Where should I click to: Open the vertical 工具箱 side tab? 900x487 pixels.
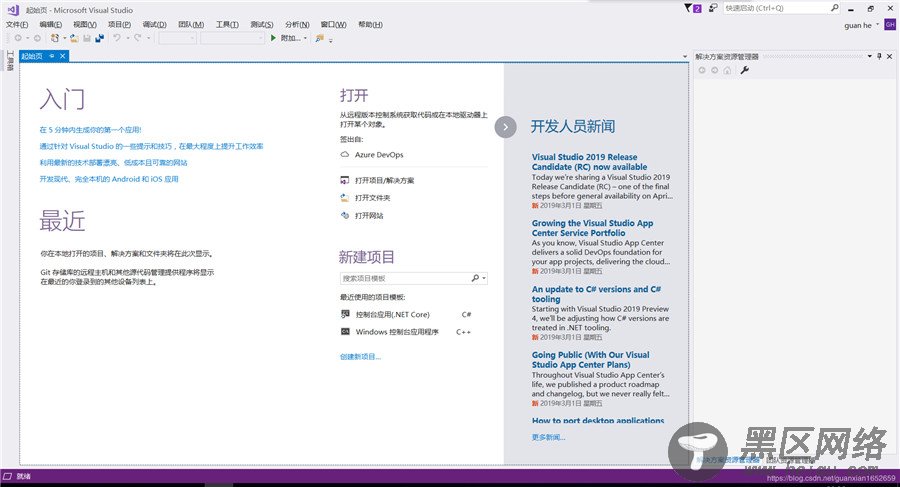[x=10, y=60]
